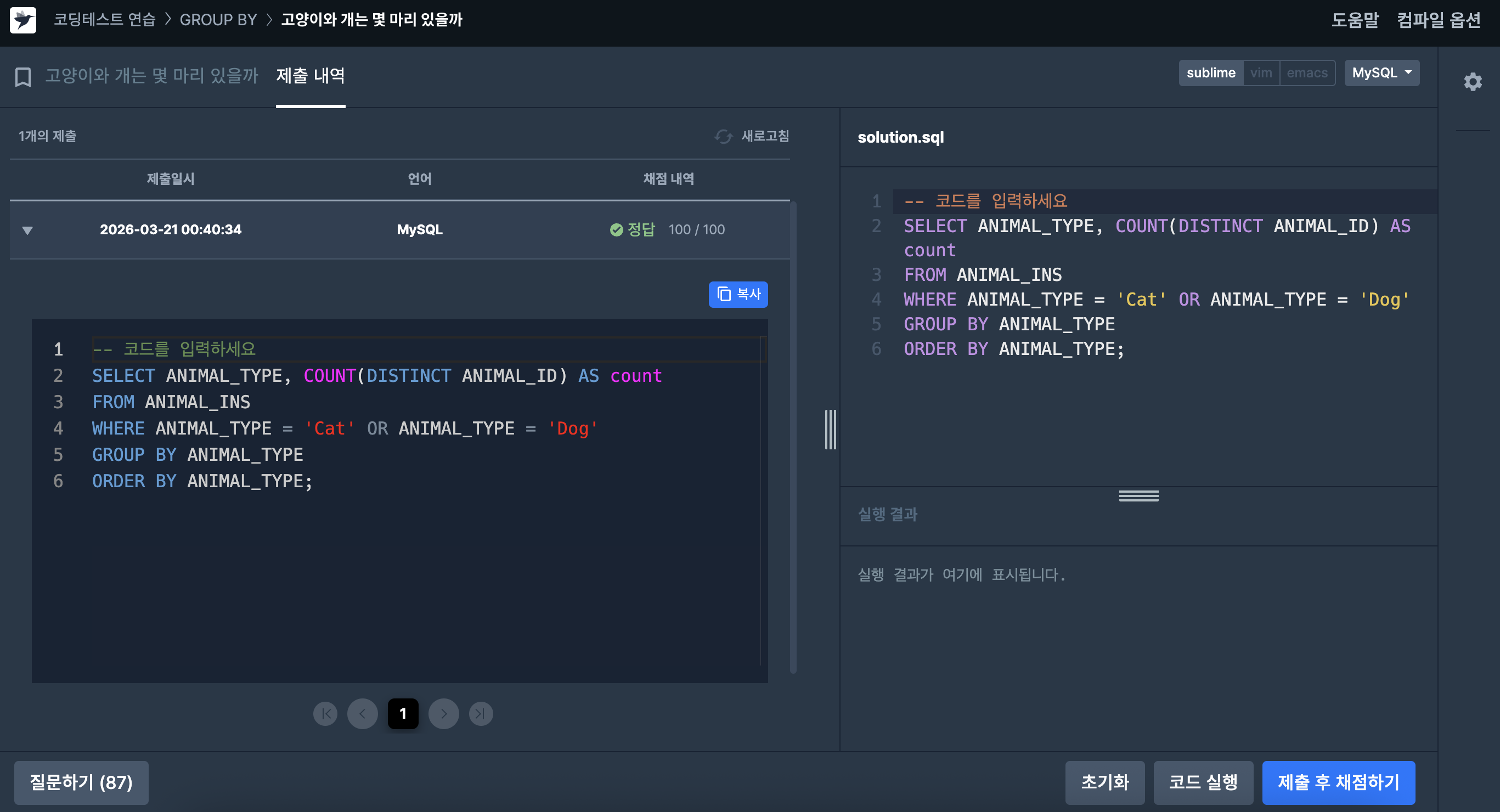Switch to the 제출 내역 tab
The height and width of the screenshot is (812, 1500).
311,76
